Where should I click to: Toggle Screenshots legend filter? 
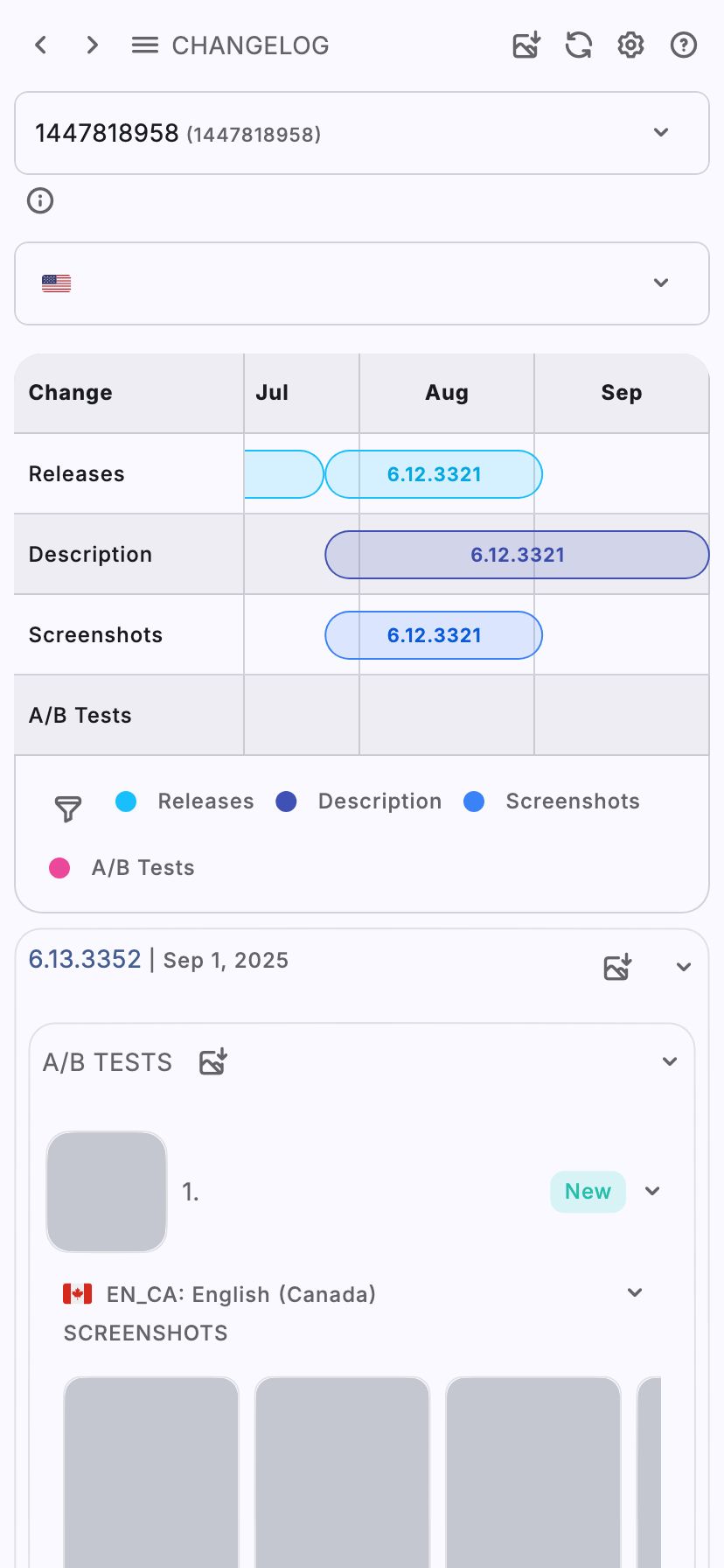(552, 801)
